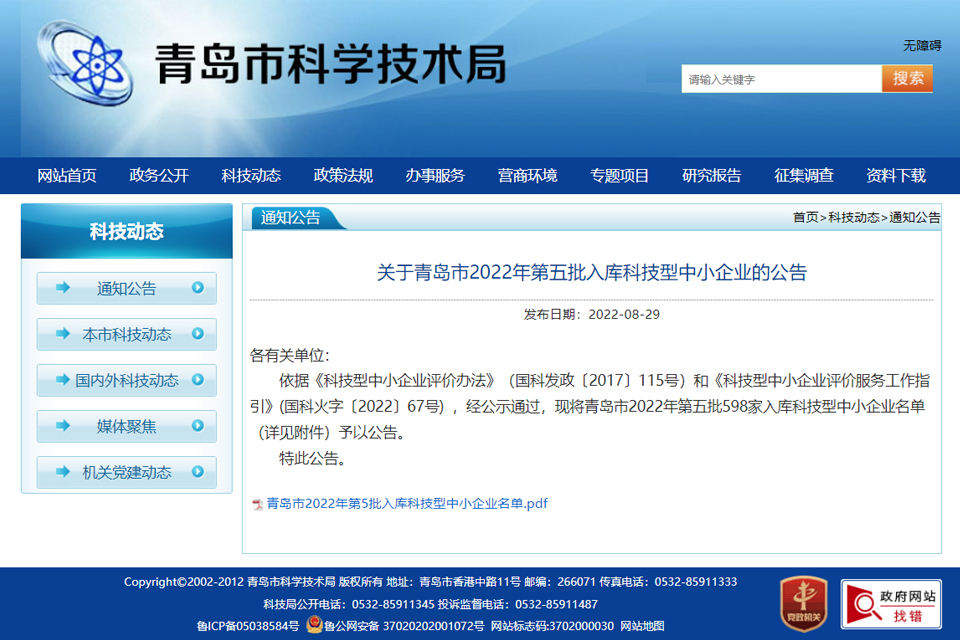Click the police badge icon beside 鲁公网安备
The width and height of the screenshot is (960, 640).
click(x=314, y=625)
